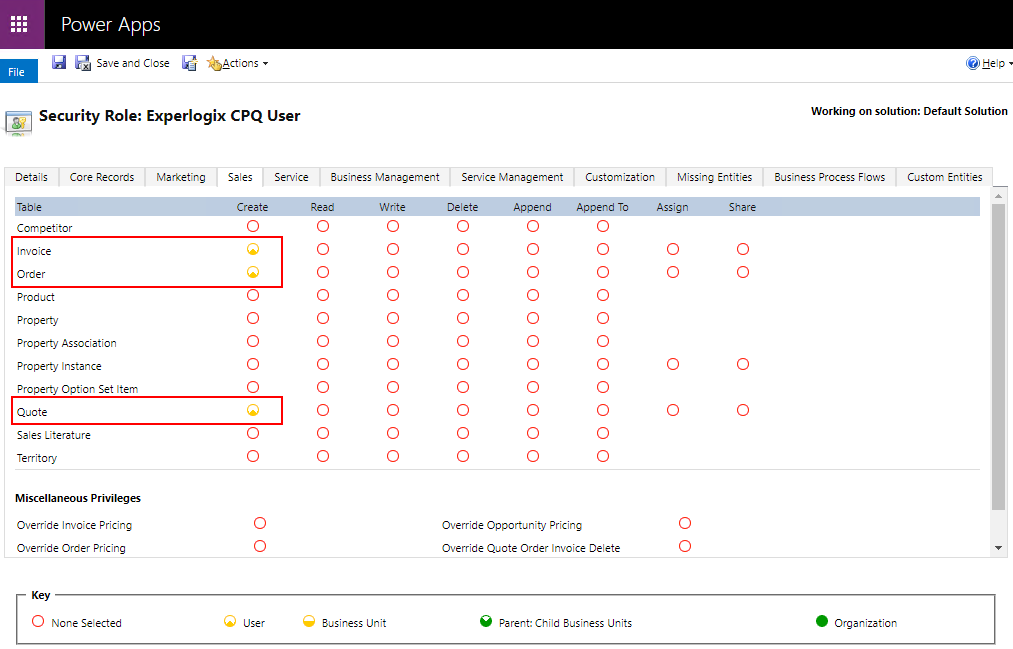Switch to the Service Management tab
This screenshot has width=1013, height=649.
[512, 177]
